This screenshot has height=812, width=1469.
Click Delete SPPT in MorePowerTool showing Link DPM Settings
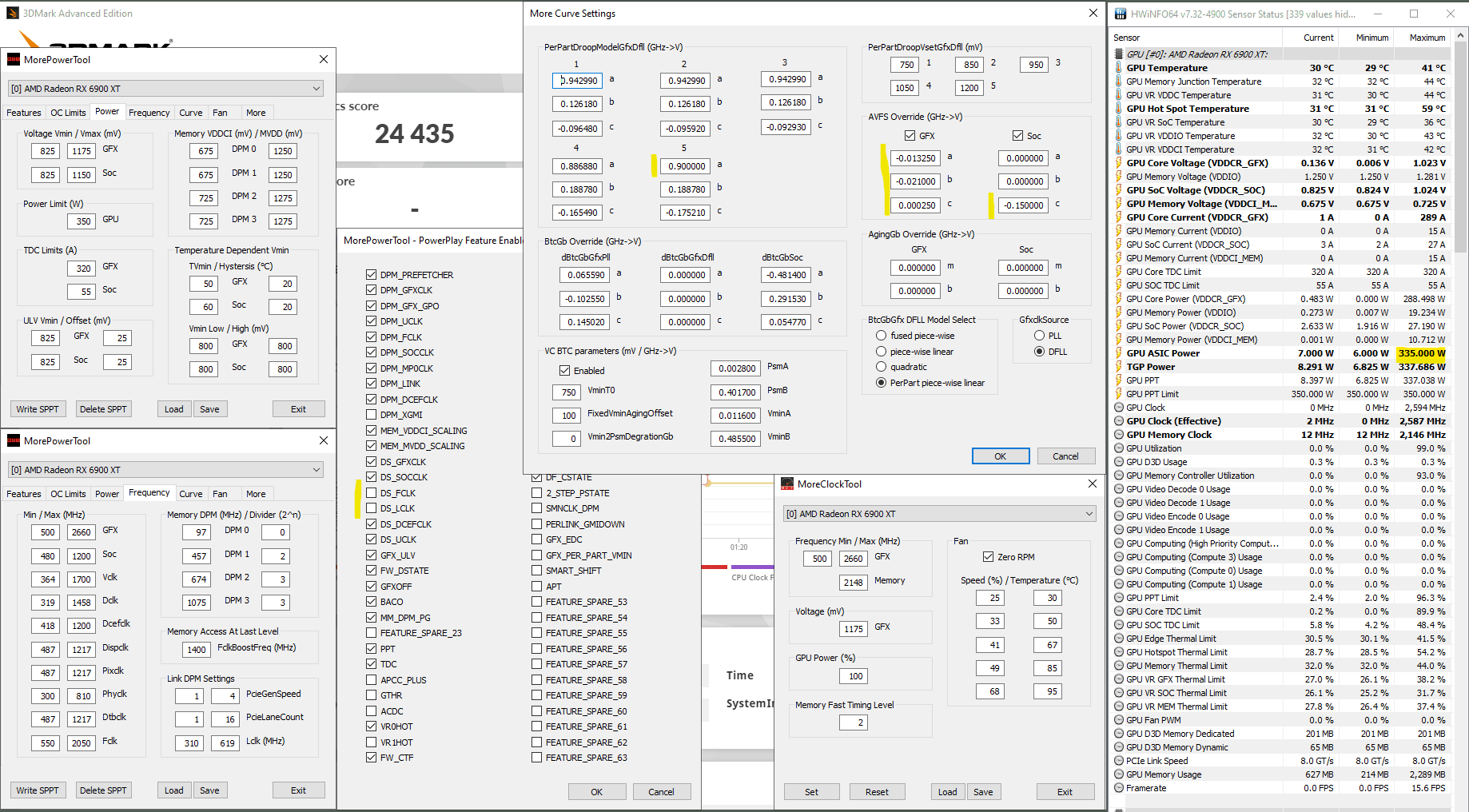point(103,790)
